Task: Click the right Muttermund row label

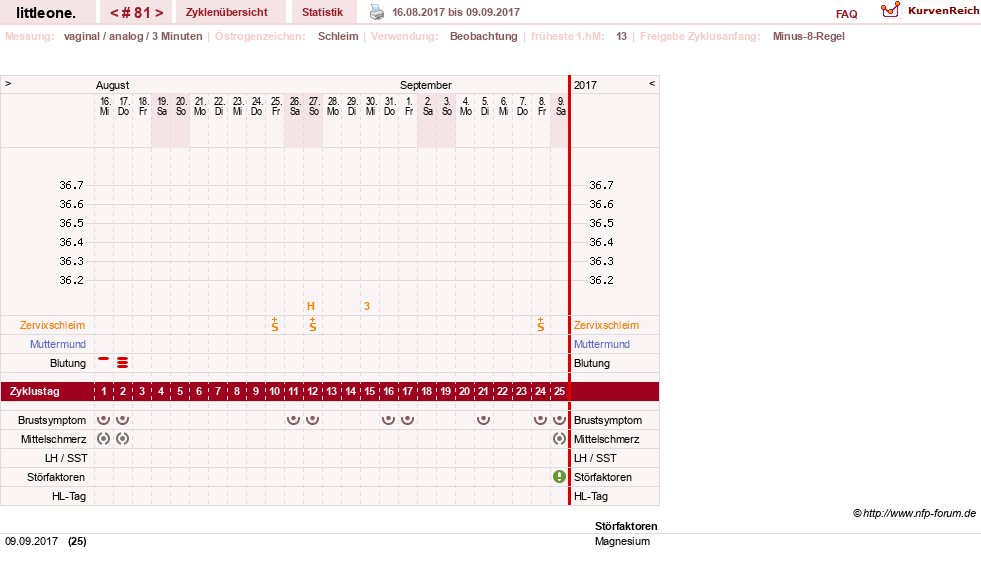Action: [x=602, y=344]
